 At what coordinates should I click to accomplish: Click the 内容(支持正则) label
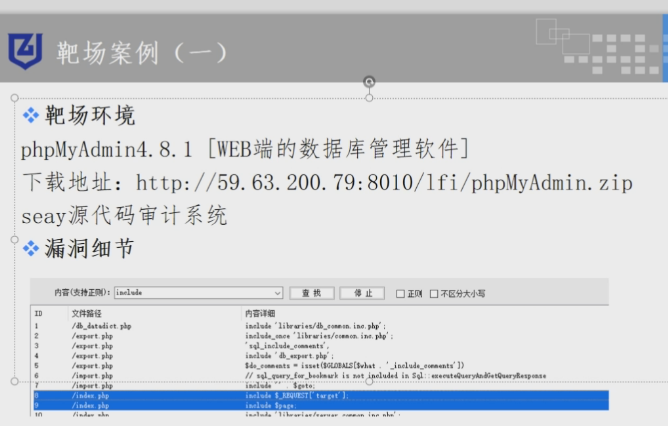82,293
